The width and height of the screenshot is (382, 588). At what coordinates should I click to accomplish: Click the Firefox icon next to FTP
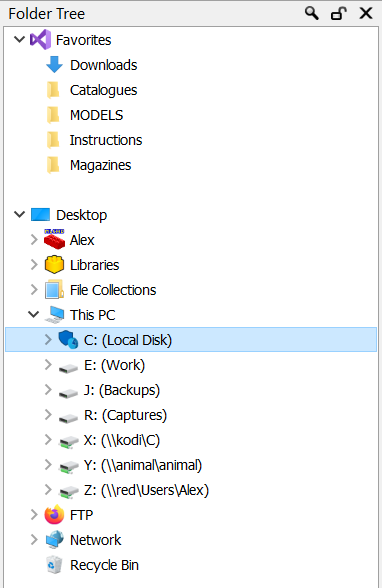click(x=54, y=514)
